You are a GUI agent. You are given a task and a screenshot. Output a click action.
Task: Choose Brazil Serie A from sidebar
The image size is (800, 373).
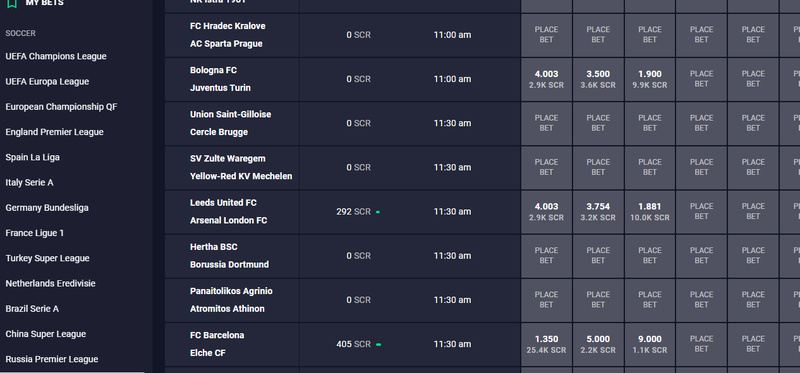pyautogui.click(x=32, y=309)
